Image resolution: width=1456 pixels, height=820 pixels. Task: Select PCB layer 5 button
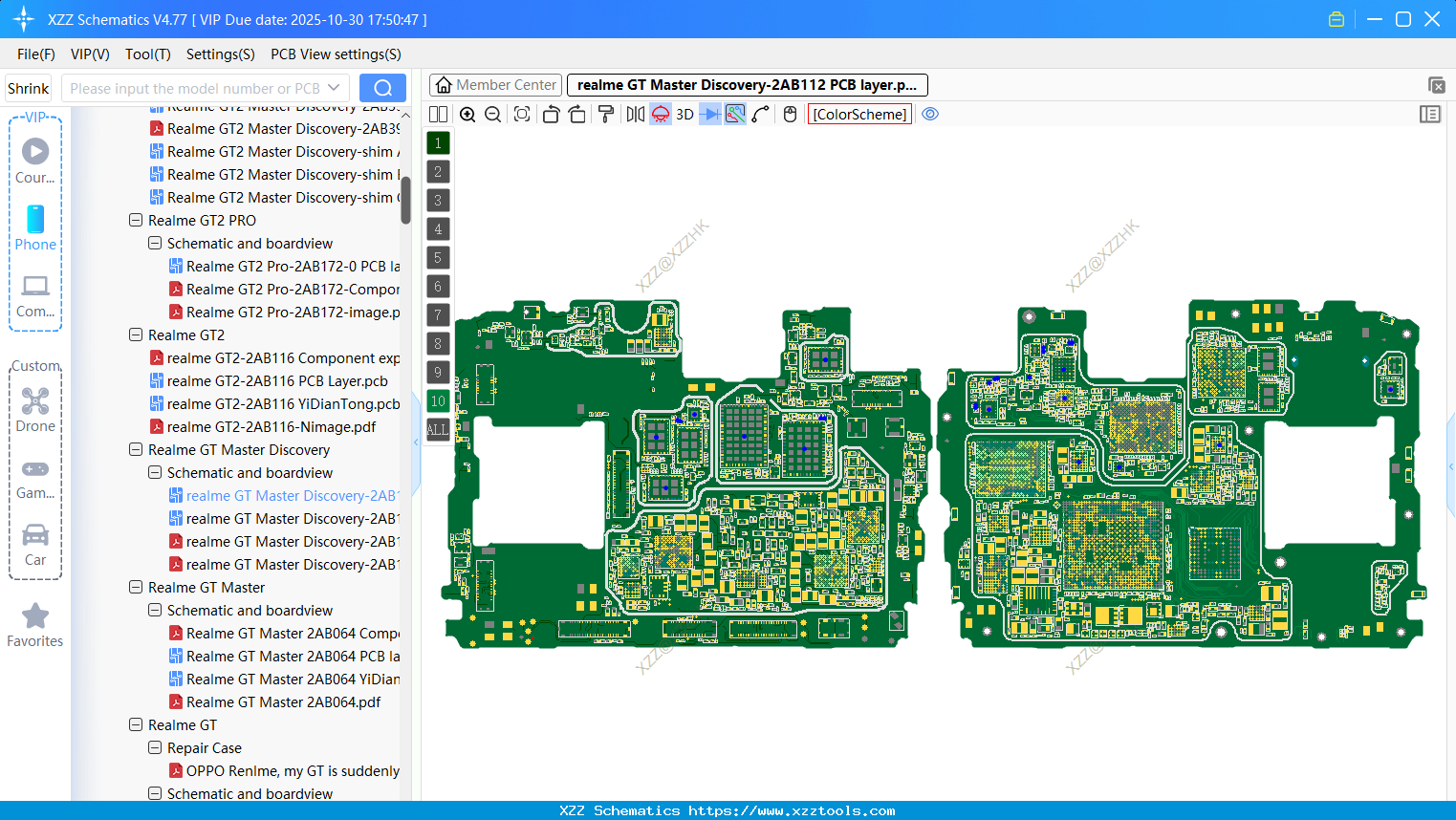[438, 258]
